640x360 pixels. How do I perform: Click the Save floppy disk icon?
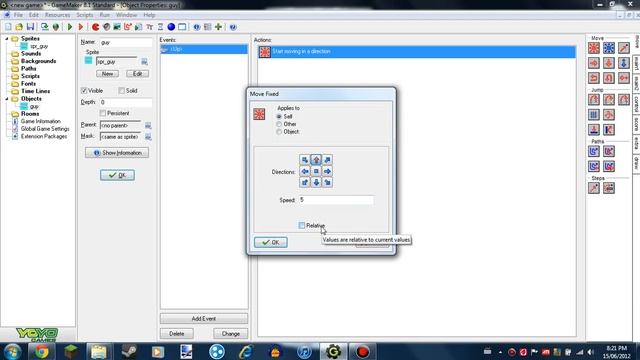click(30, 27)
